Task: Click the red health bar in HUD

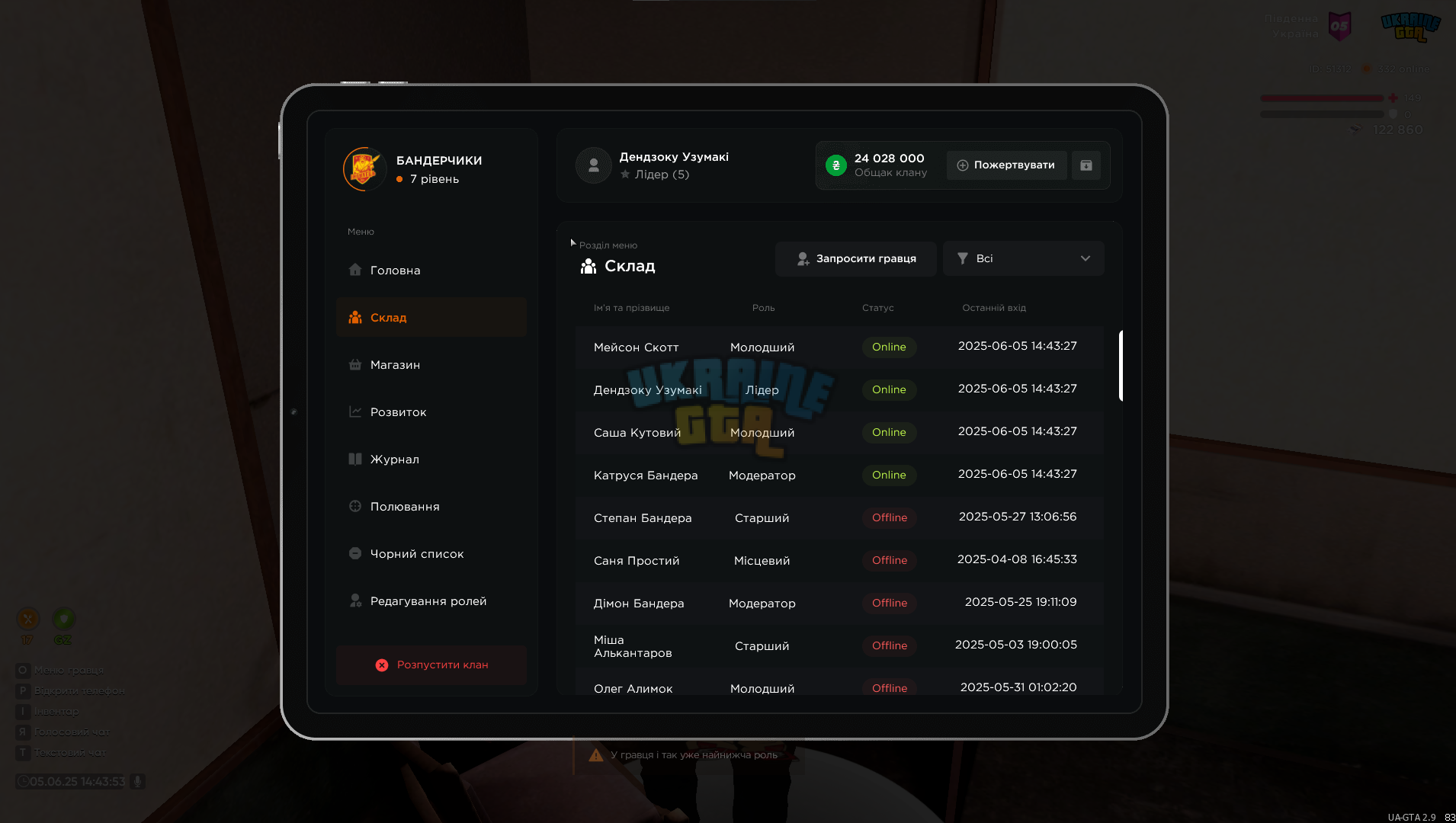Action: click(1322, 98)
